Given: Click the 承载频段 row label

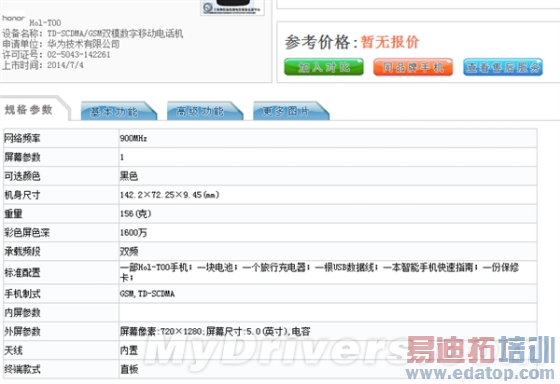Looking at the screenshot, I should pos(22,251).
